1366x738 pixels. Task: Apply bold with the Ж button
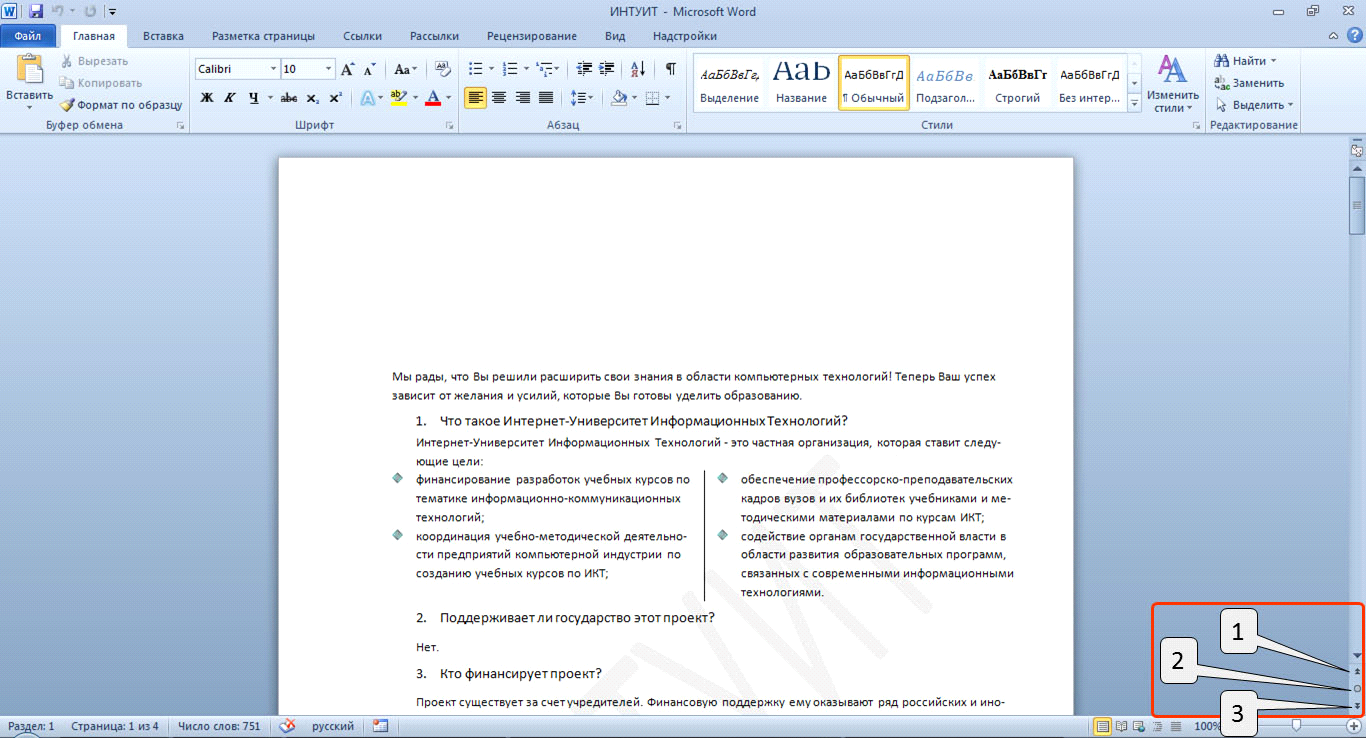(x=207, y=98)
